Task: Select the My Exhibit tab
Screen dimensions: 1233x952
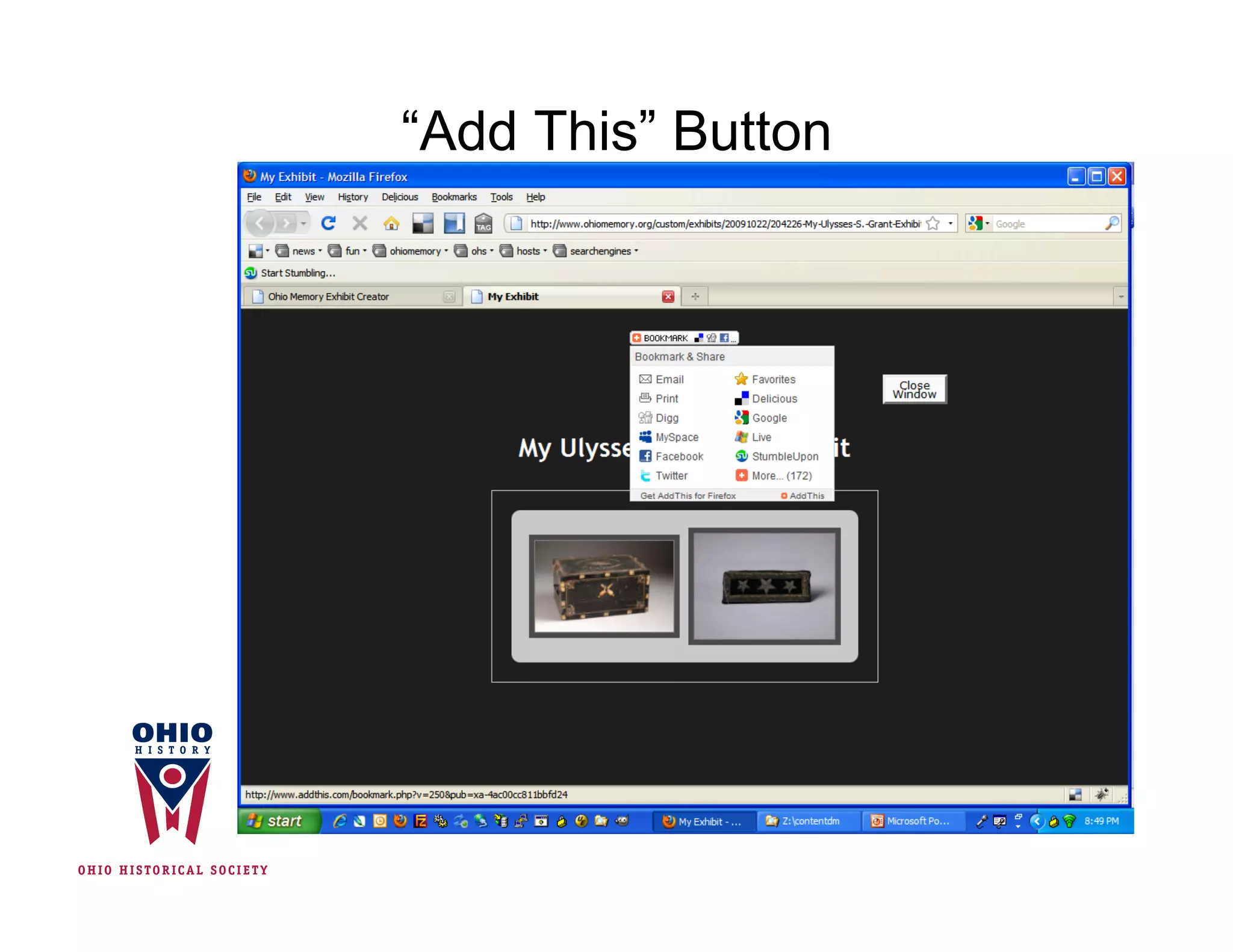Action: click(x=572, y=297)
